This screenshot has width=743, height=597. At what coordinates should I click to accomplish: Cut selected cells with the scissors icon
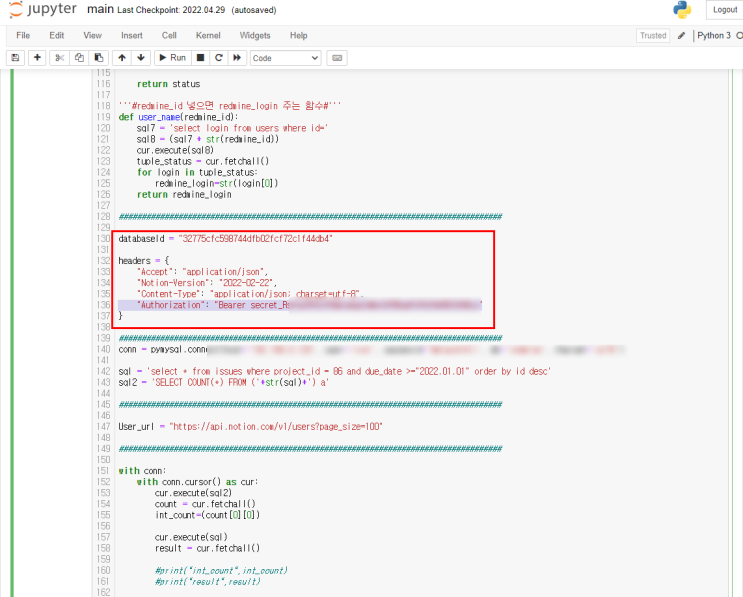pyautogui.click(x=59, y=58)
